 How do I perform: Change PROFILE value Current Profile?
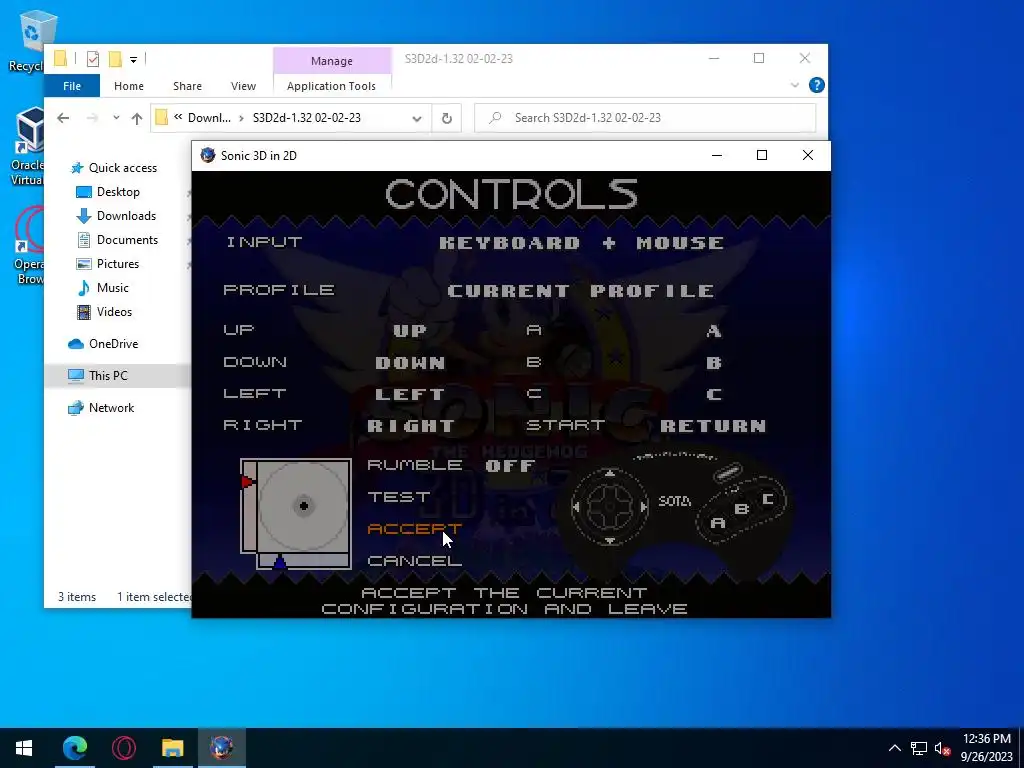tap(581, 291)
